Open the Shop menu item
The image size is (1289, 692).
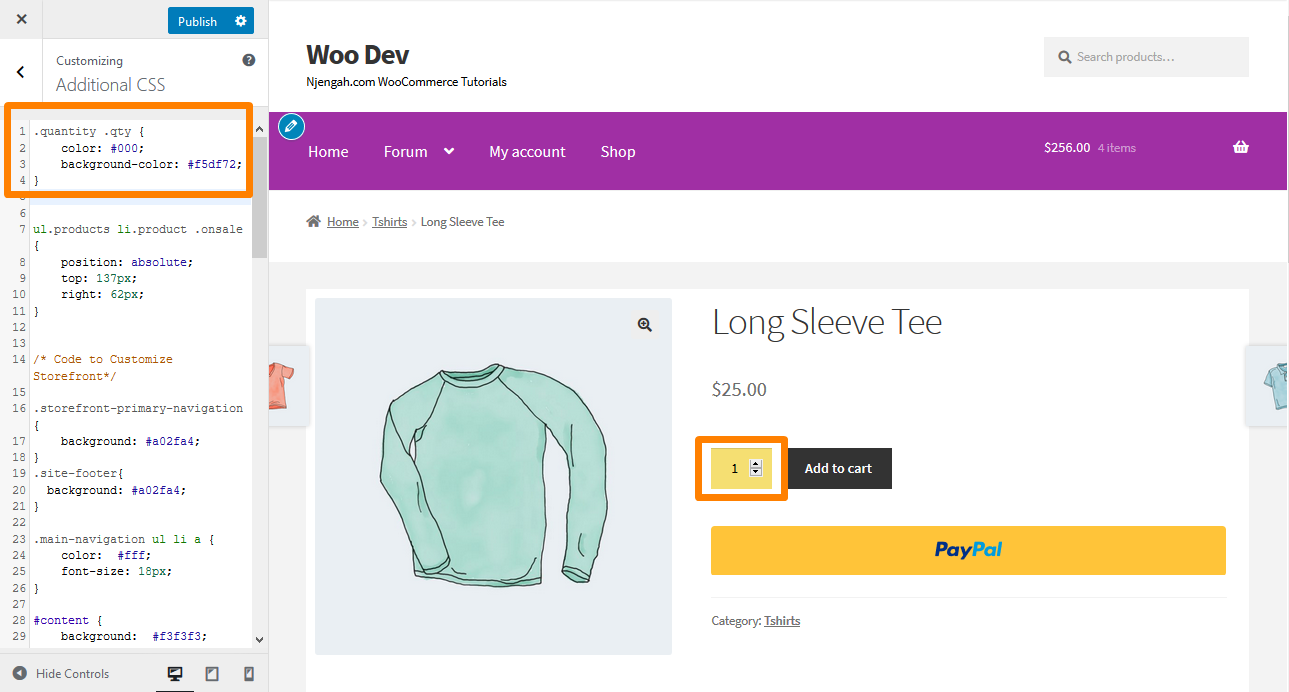[x=618, y=152]
